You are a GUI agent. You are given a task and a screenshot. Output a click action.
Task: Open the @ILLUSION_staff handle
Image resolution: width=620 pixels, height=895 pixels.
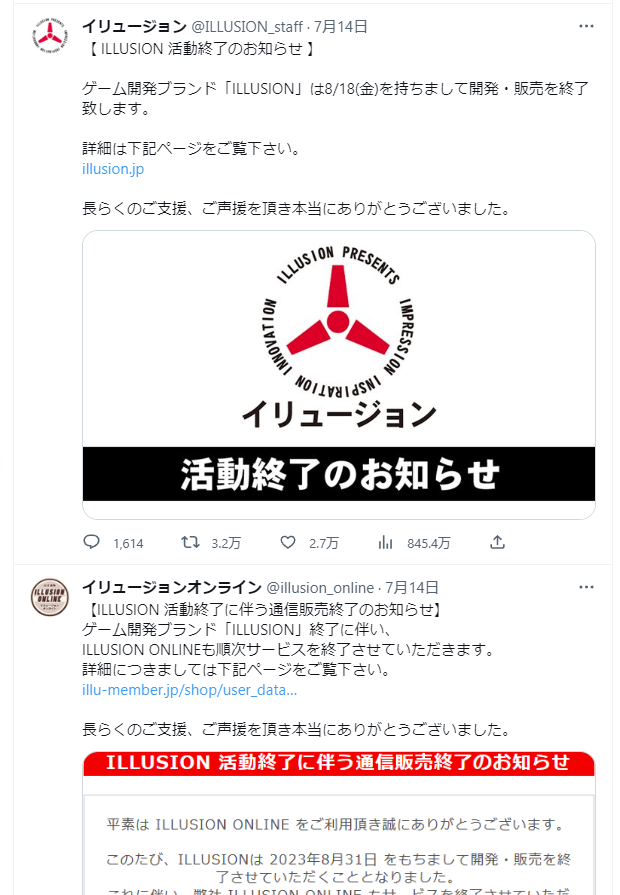coord(247,27)
